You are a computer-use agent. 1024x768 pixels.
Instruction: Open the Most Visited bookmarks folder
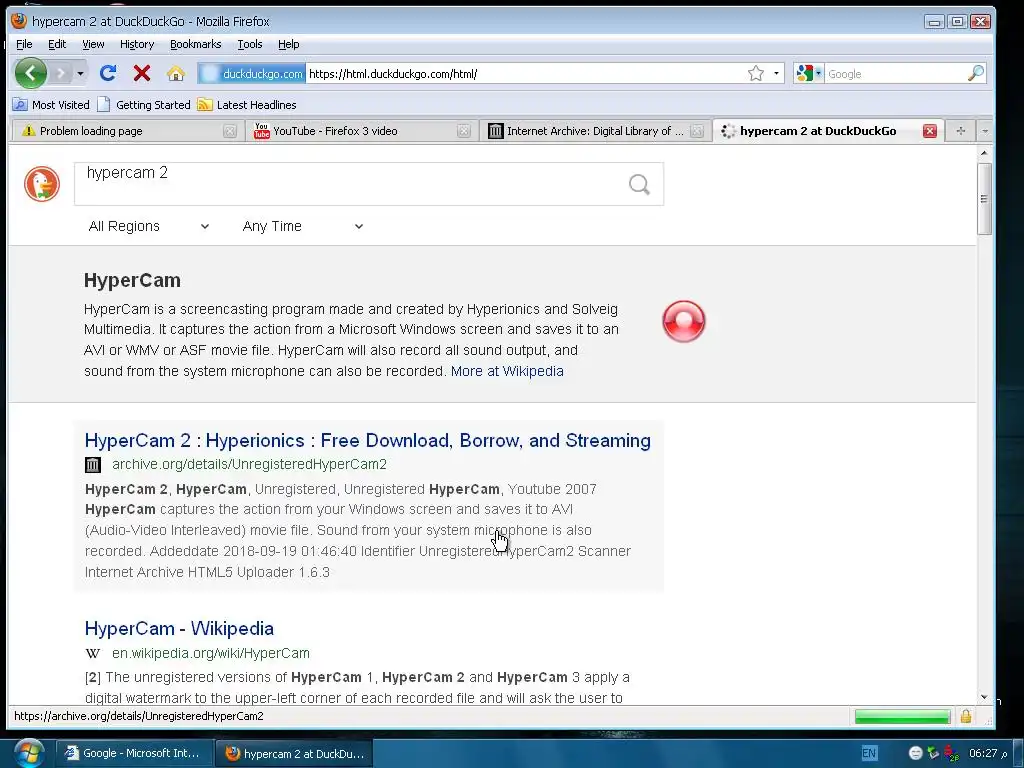51,104
